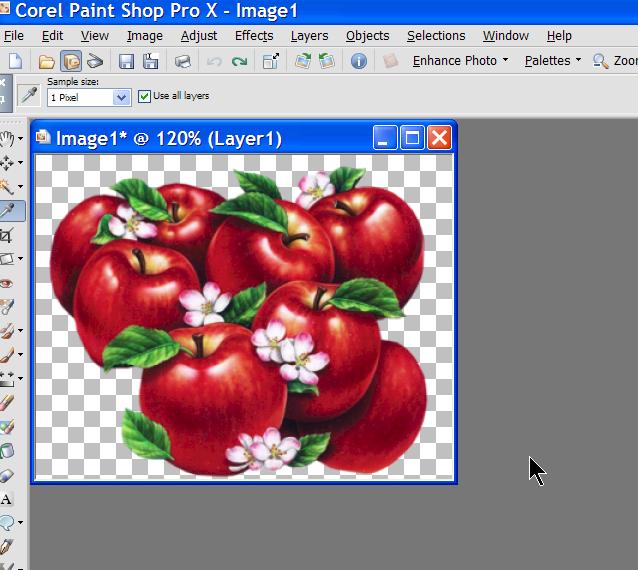Click the image information icon
Screen dimensions: 638x570
click(358, 61)
